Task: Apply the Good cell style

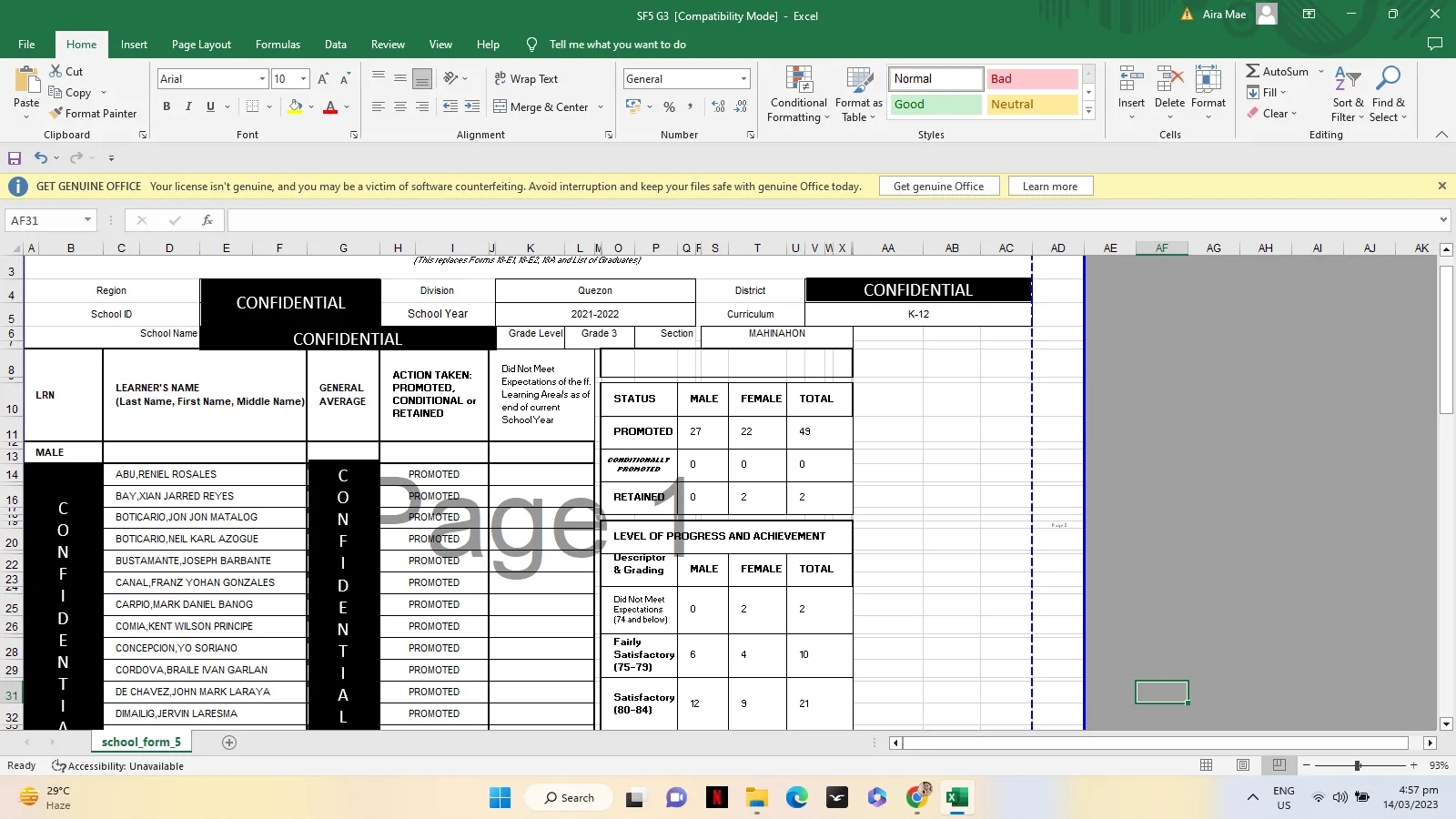Action: pos(935,105)
